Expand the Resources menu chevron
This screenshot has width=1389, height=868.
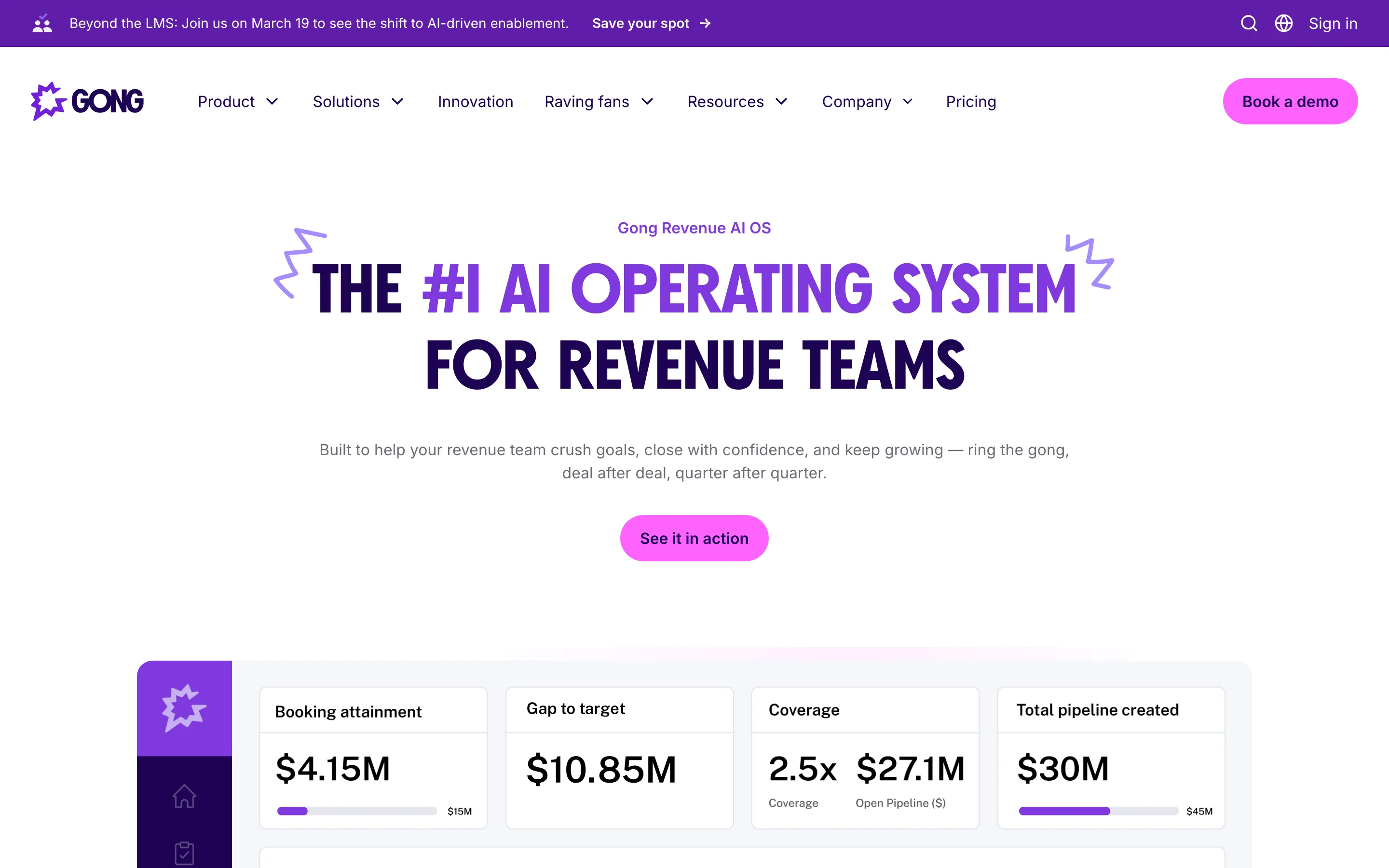(781, 102)
